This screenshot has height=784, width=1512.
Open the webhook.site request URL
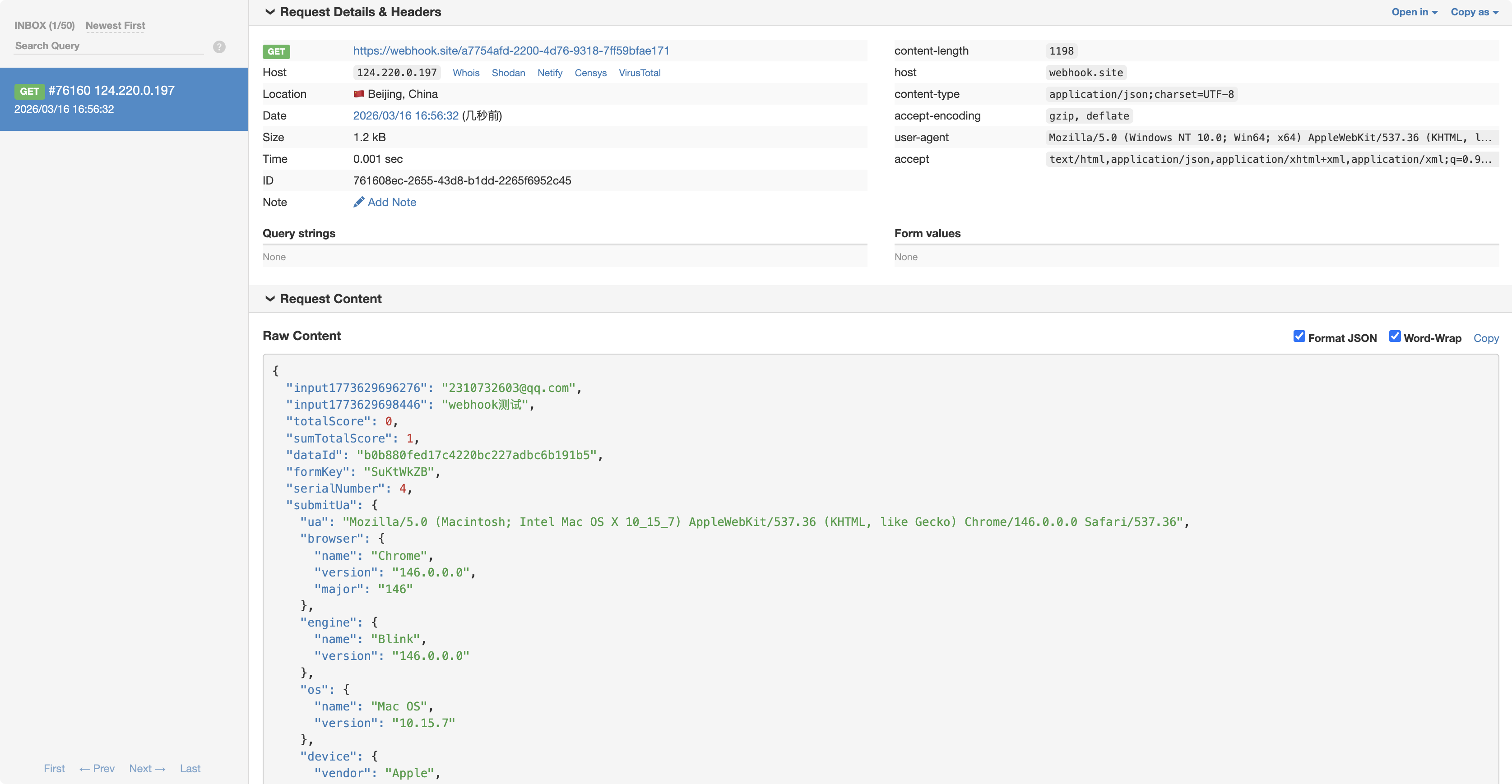[x=511, y=51]
